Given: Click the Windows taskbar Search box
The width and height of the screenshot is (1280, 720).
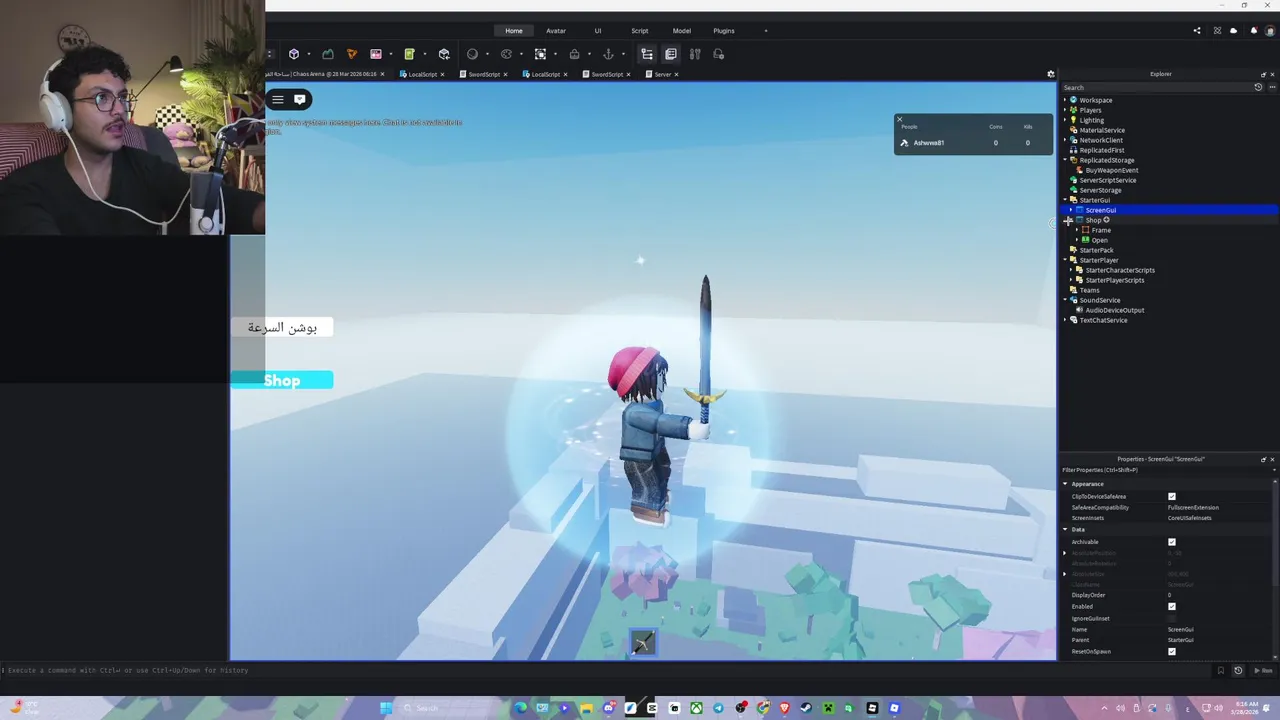Looking at the screenshot, I should coord(448,708).
